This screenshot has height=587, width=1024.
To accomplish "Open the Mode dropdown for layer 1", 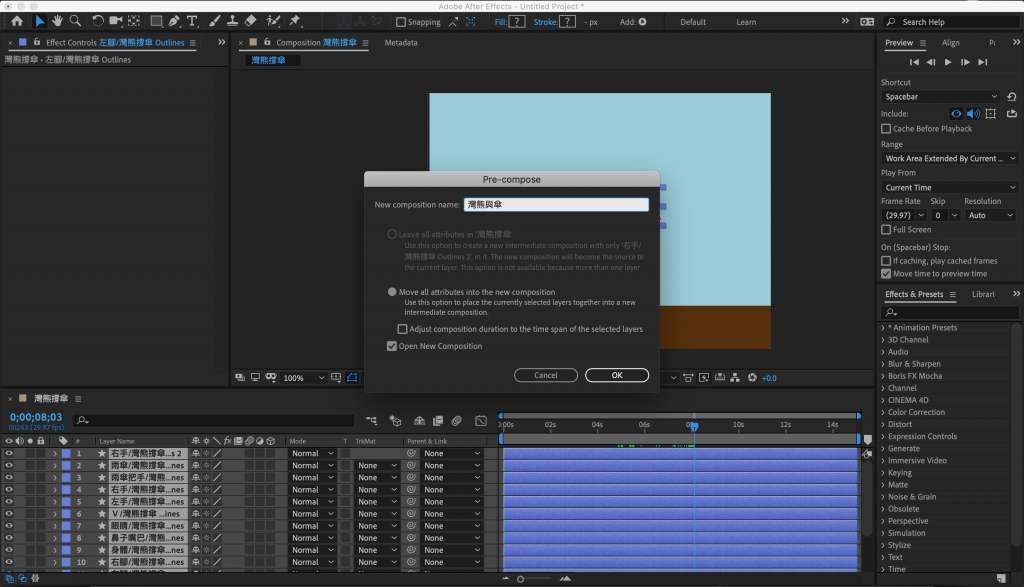I will (310, 454).
